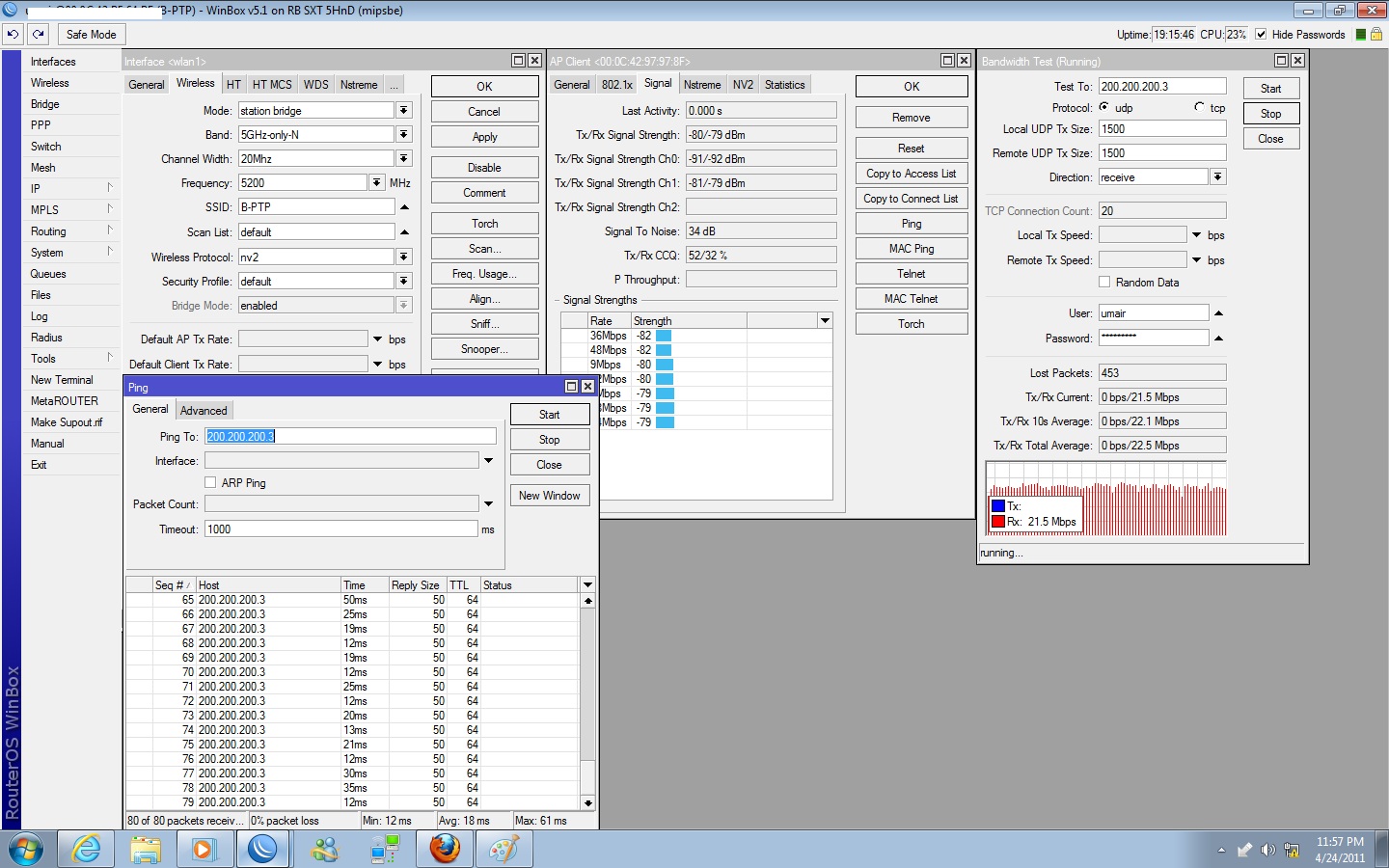Click the red Rx legend swatch
The height and width of the screenshot is (868, 1389).
pos(998,522)
